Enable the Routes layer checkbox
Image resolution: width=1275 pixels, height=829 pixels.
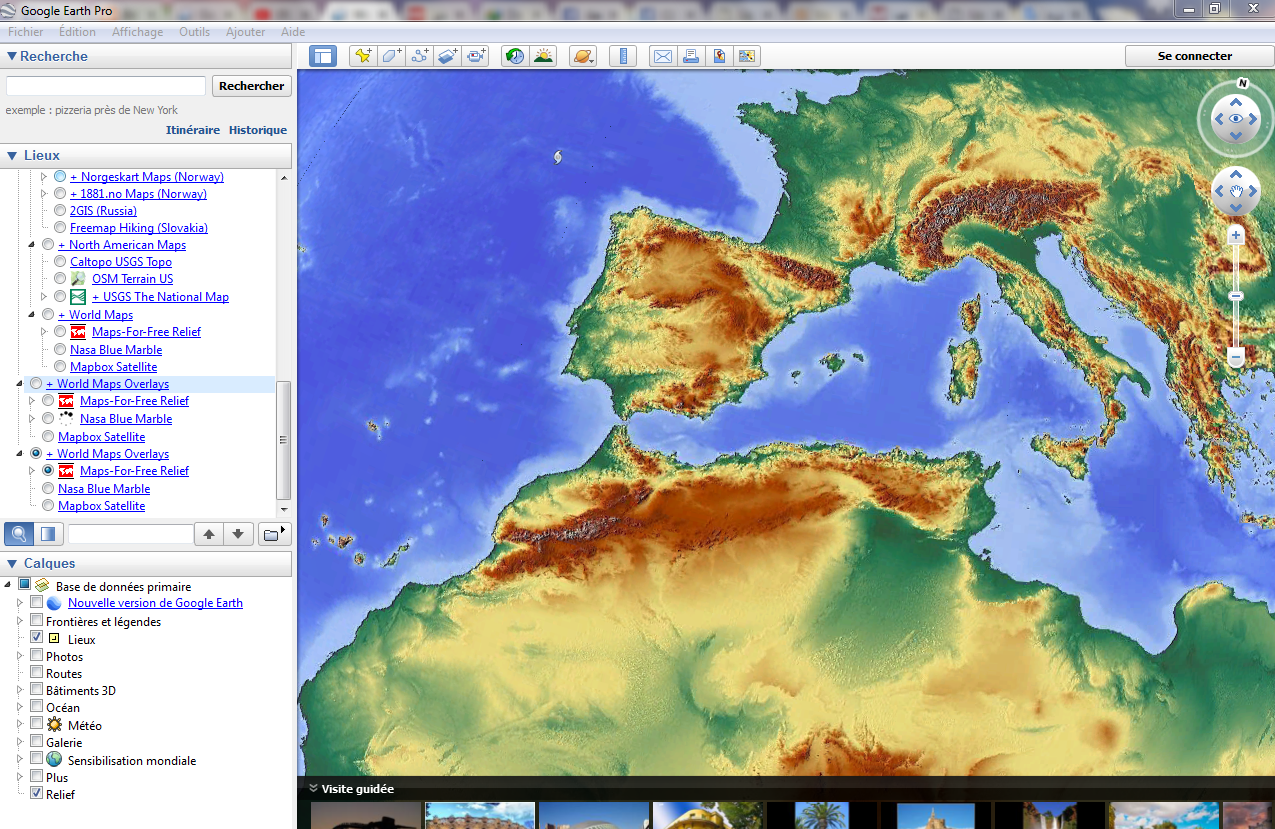[36, 673]
